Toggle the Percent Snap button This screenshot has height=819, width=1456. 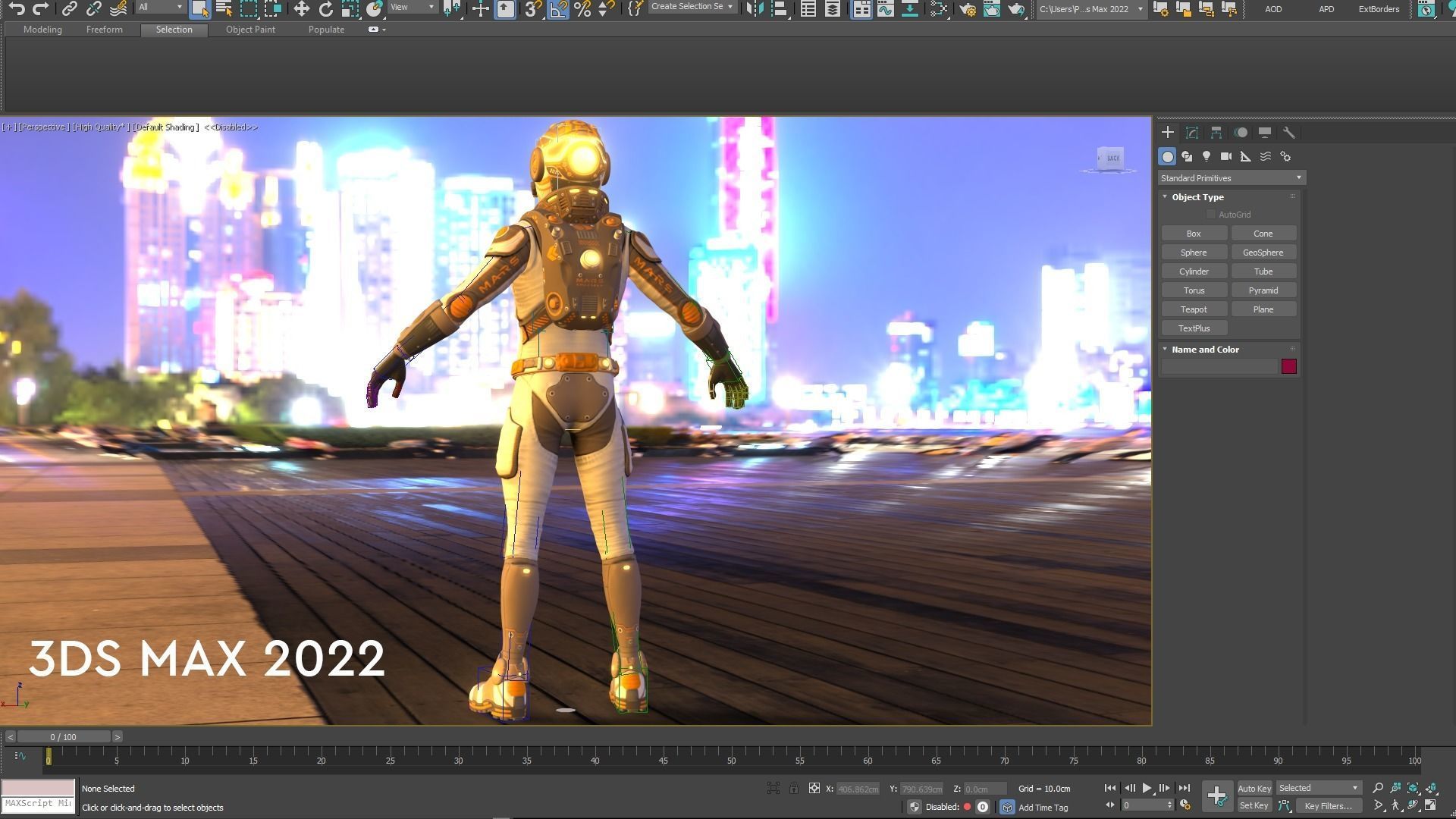(582, 9)
